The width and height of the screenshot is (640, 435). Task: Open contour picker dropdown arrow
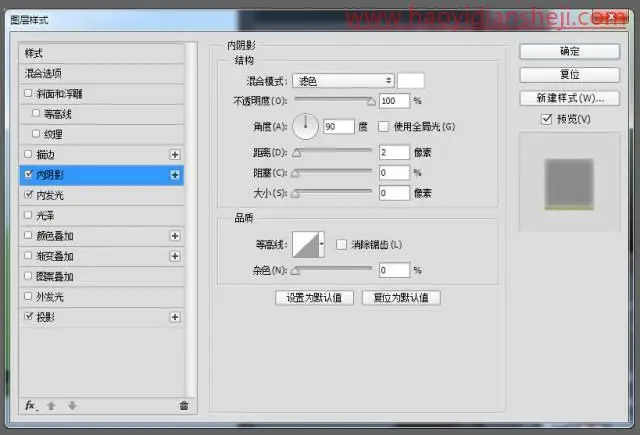(x=322, y=244)
